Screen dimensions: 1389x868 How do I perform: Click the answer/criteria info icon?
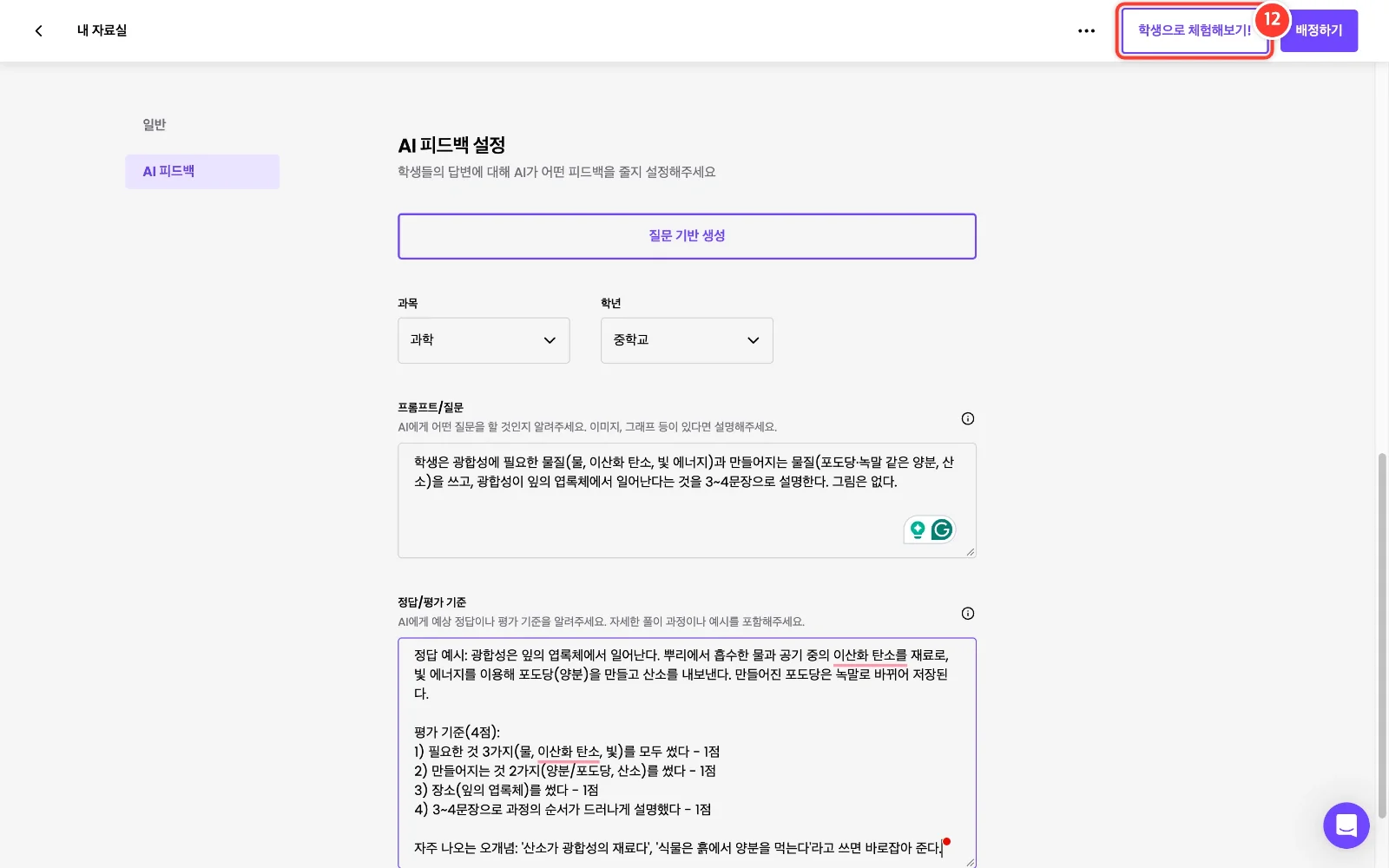tap(967, 614)
